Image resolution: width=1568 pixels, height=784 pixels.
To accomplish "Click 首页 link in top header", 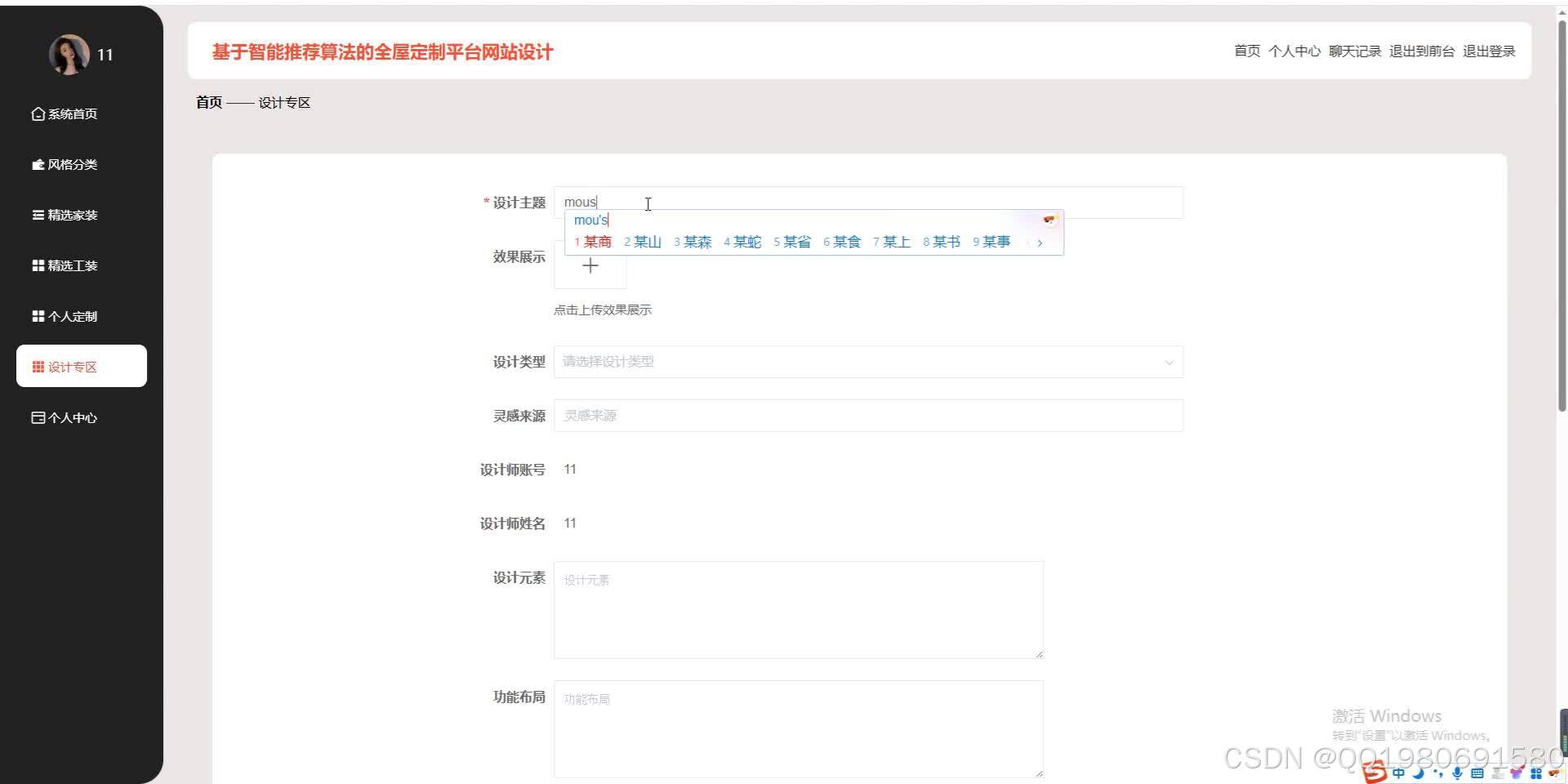I will 1247,51.
